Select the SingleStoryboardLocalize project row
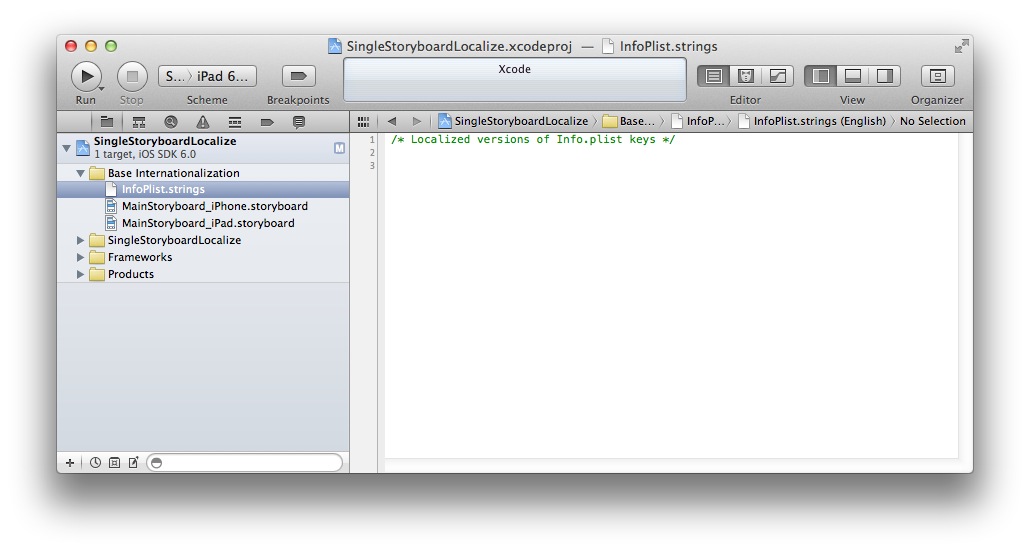The width and height of the screenshot is (1030, 552). [x=203, y=148]
